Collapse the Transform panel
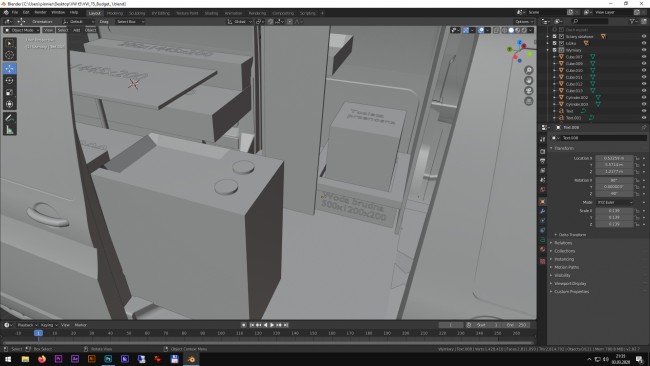Viewport: 650px width, 366px height. point(563,148)
